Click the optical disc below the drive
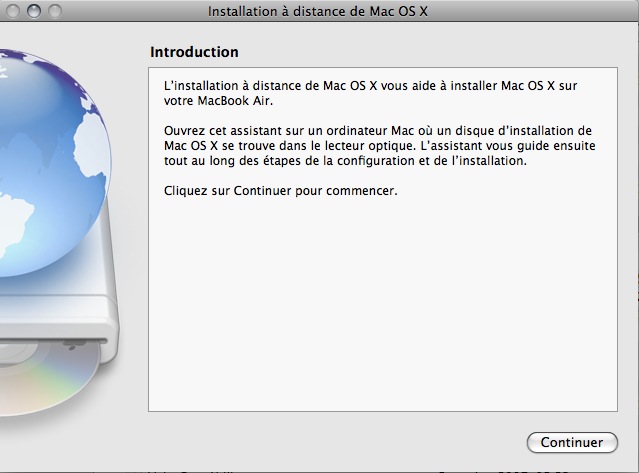 (49, 379)
